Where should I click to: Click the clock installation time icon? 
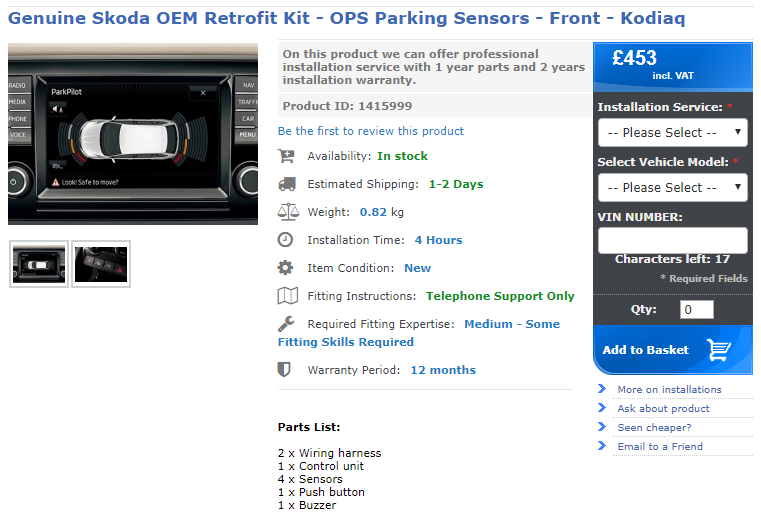(x=285, y=240)
